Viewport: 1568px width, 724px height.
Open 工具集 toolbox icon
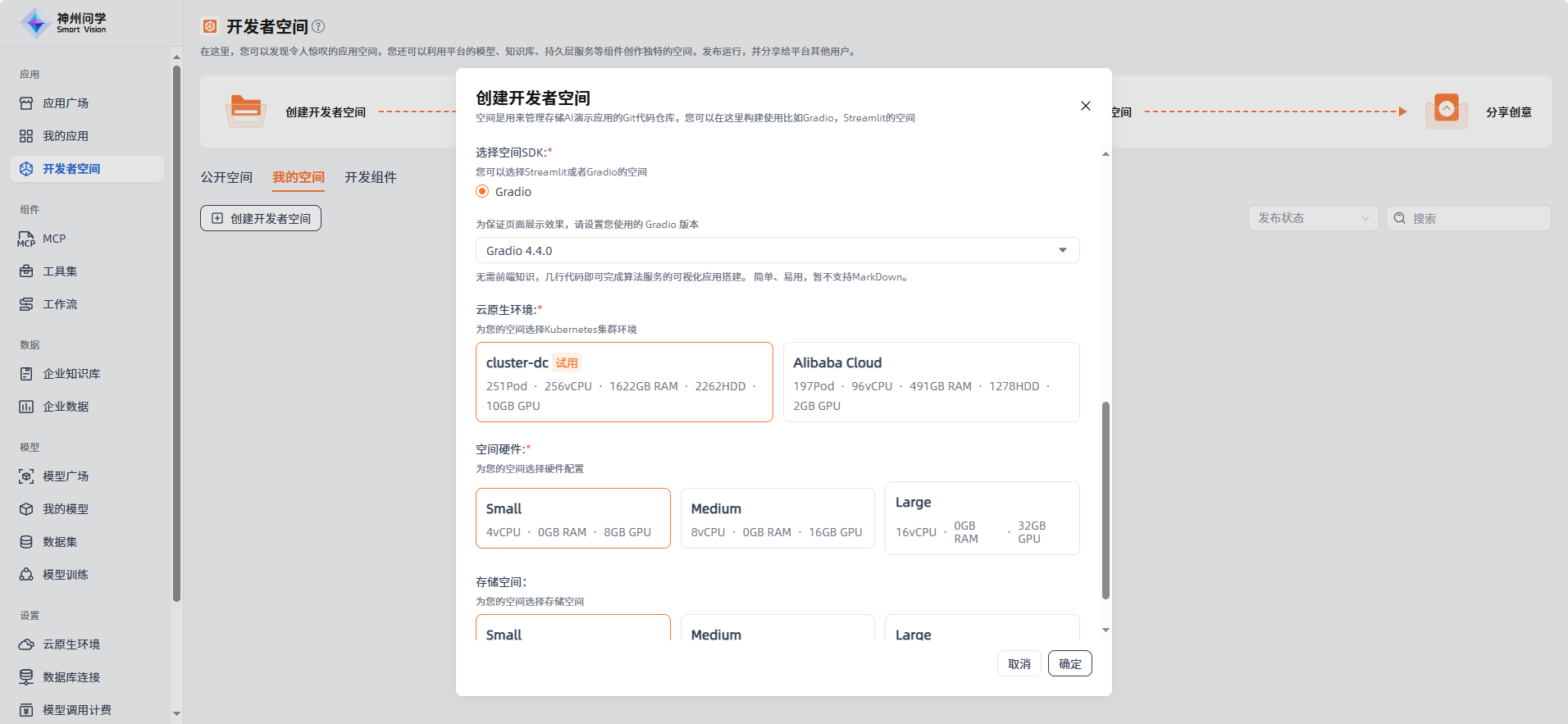point(26,271)
